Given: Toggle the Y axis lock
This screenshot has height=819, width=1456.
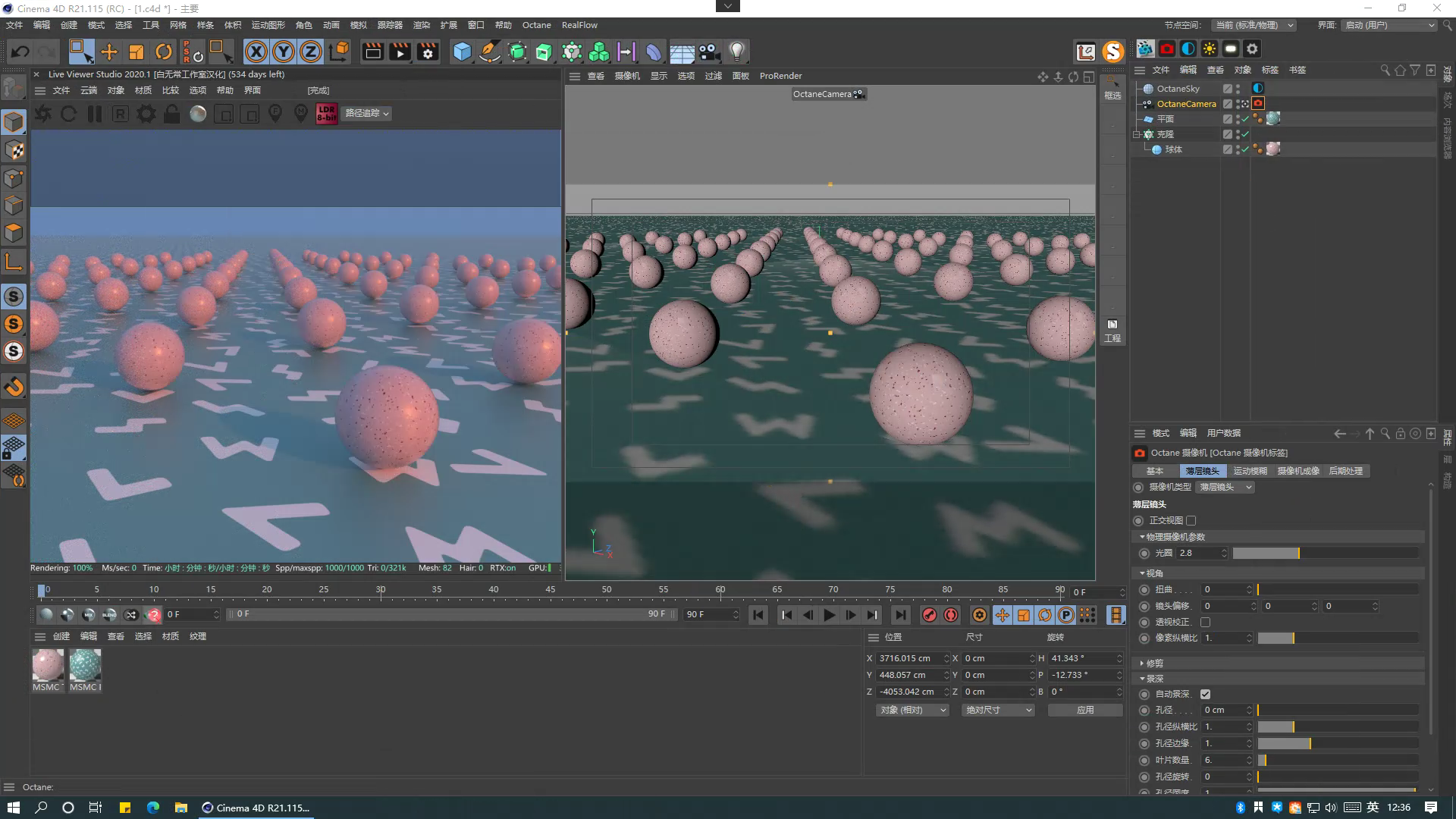Looking at the screenshot, I should coord(284,52).
